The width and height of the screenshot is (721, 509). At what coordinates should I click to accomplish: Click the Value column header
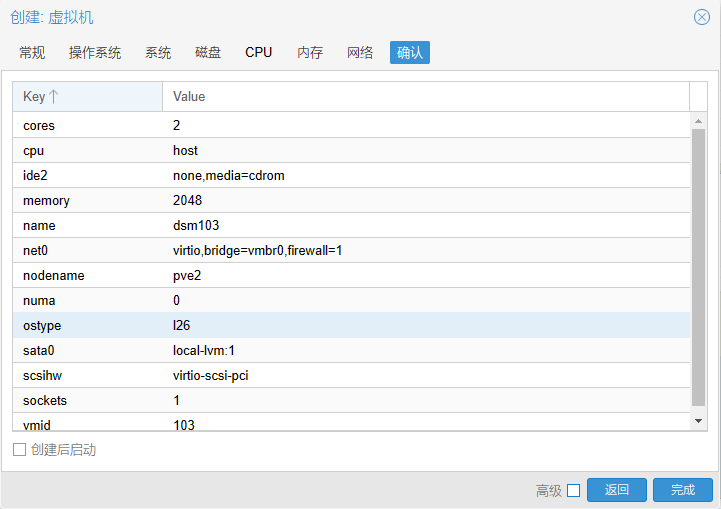point(426,97)
